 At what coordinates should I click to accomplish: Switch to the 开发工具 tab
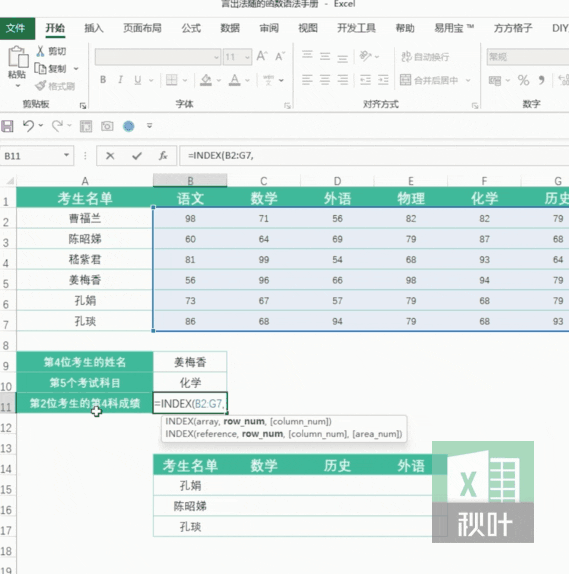click(356, 28)
